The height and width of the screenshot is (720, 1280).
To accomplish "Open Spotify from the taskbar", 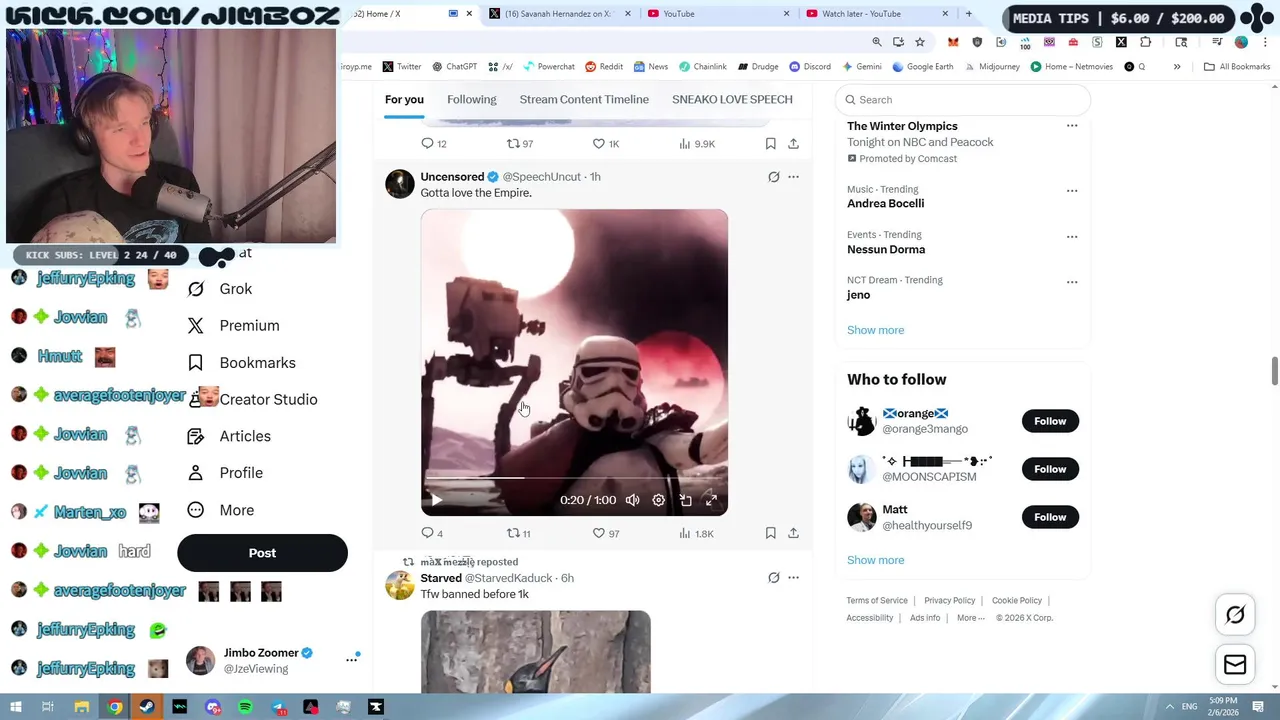I will pyautogui.click(x=245, y=707).
